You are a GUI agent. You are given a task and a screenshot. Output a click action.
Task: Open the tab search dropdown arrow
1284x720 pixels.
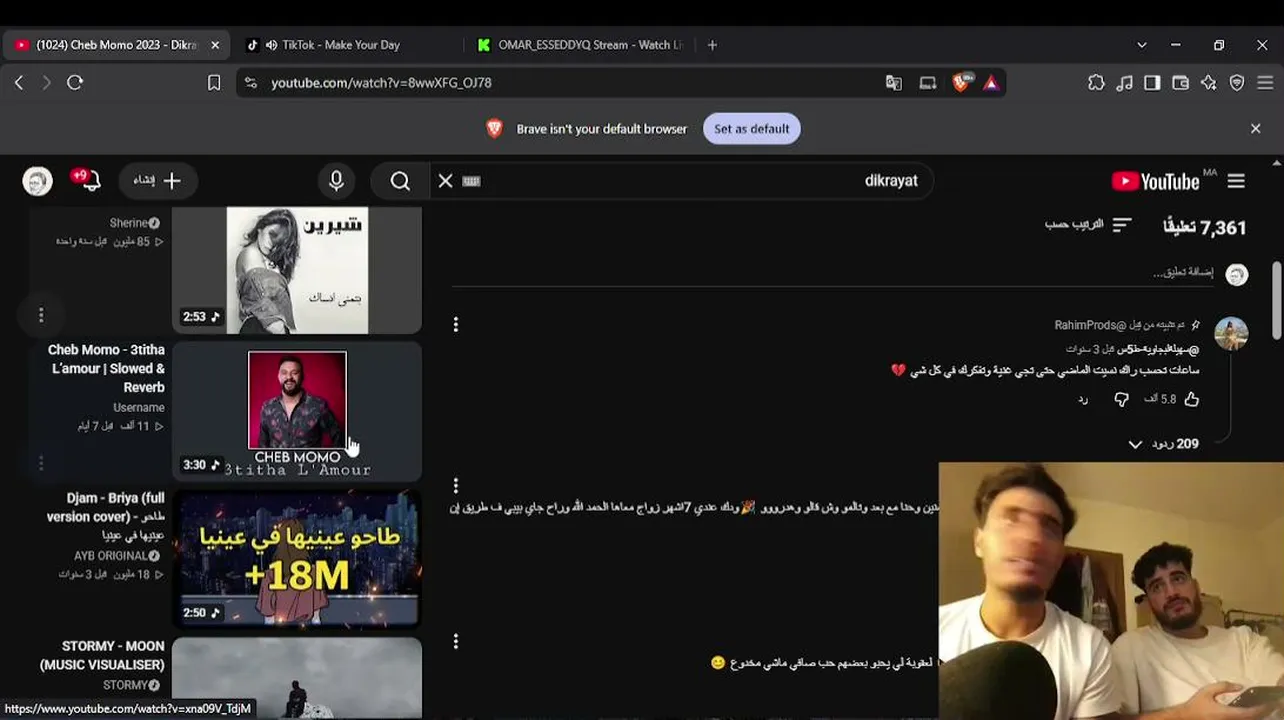[1142, 45]
